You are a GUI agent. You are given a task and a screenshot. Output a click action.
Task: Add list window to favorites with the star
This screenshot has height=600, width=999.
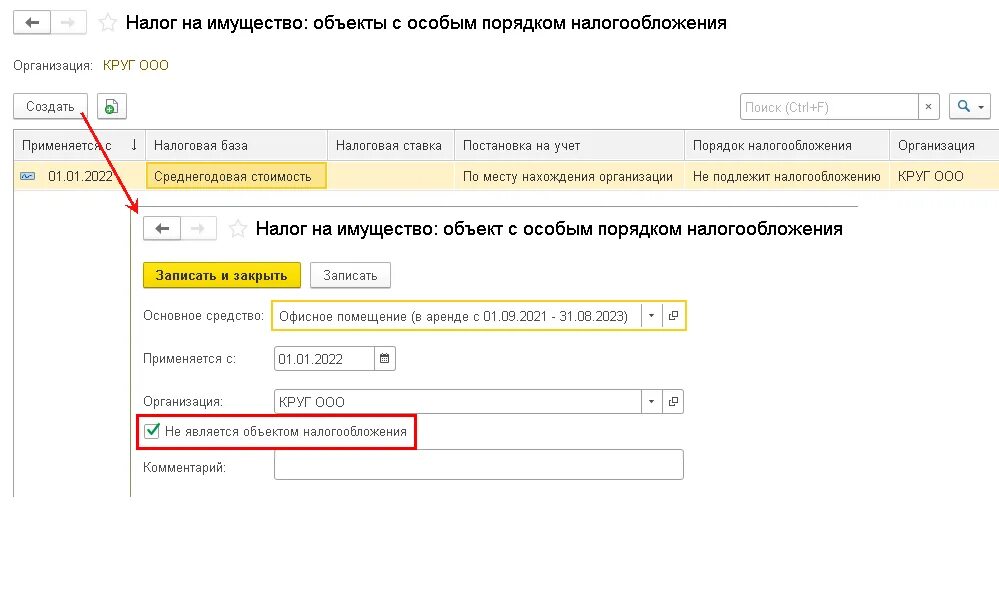click(x=108, y=23)
